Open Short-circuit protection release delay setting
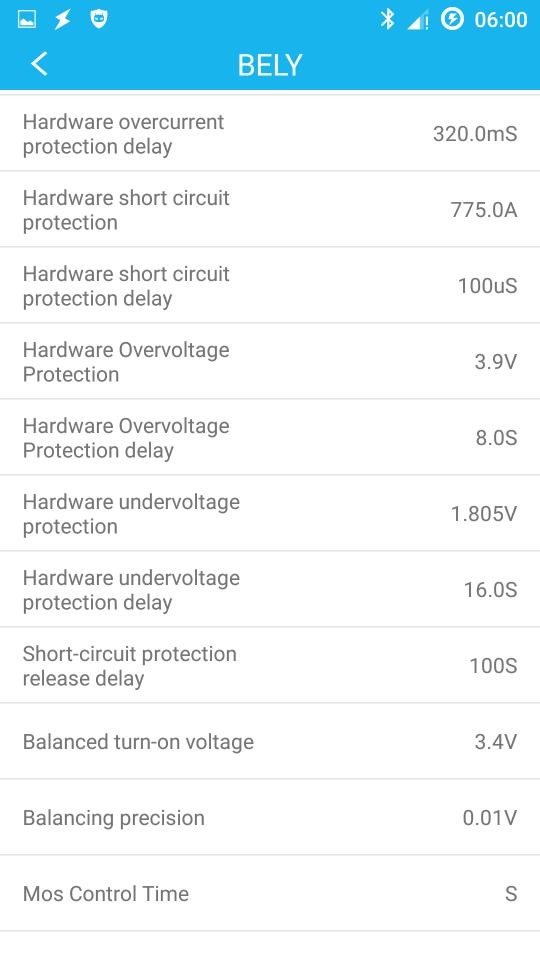The width and height of the screenshot is (540, 960). [x=270, y=666]
